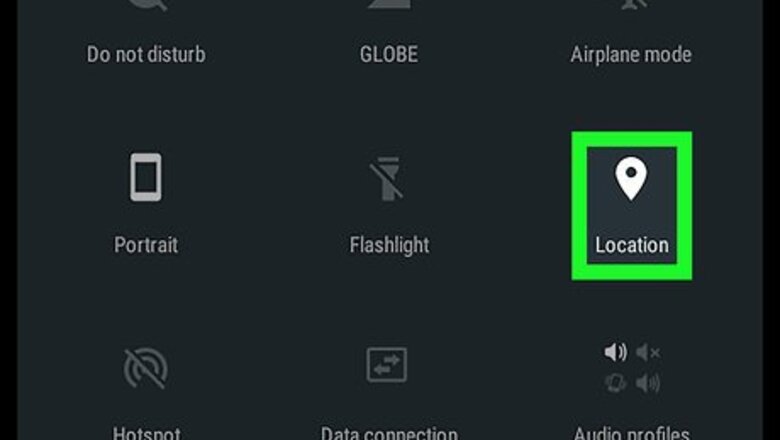Expand the Audio profiles label

pyautogui.click(x=631, y=433)
